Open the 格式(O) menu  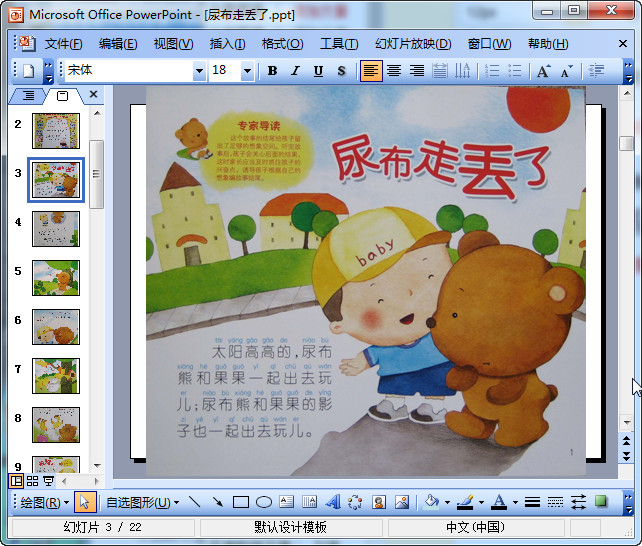point(283,44)
